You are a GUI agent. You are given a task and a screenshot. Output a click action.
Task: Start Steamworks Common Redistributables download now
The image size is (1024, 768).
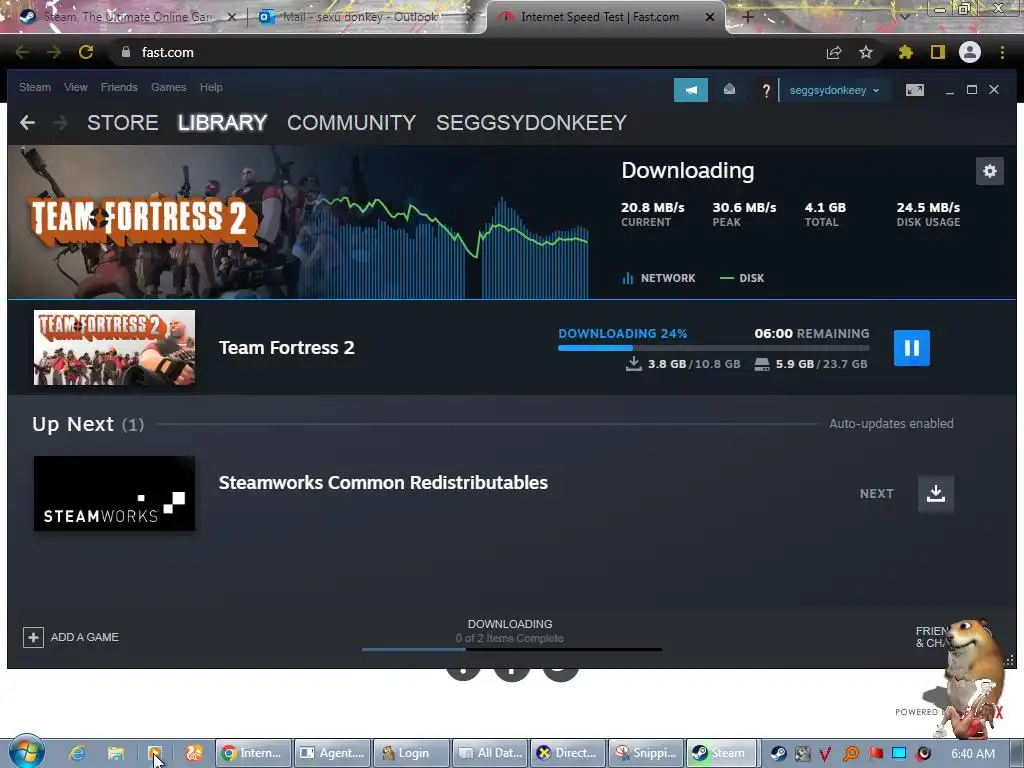(935, 493)
